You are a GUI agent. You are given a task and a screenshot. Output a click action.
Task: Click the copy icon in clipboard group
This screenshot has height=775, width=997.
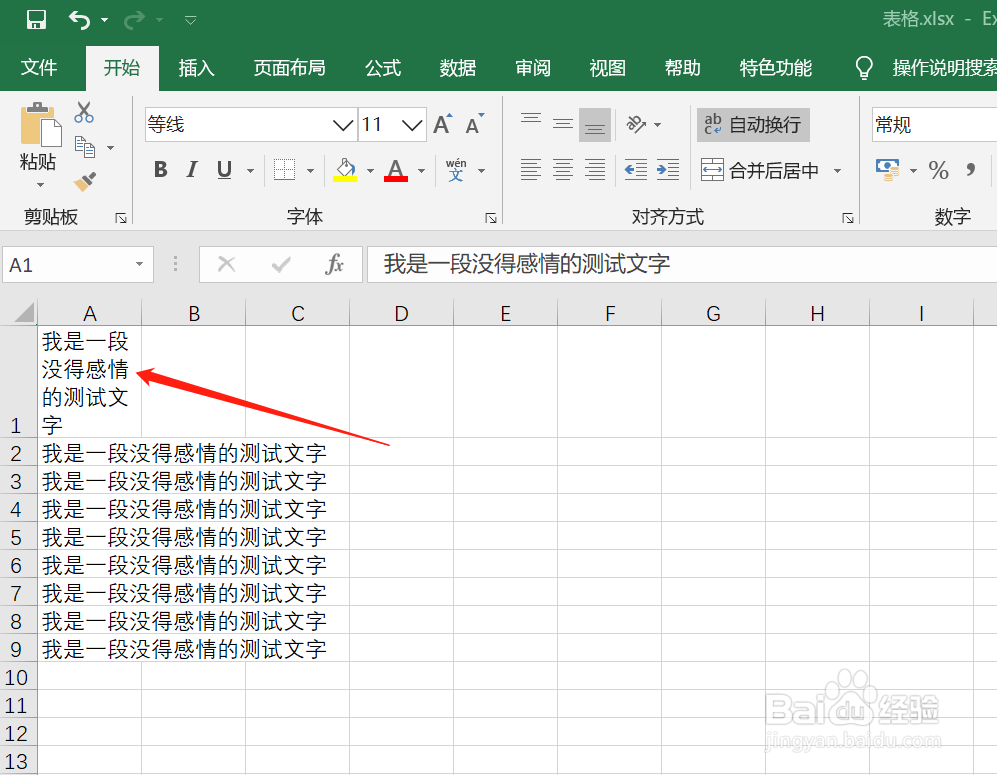click(x=86, y=146)
